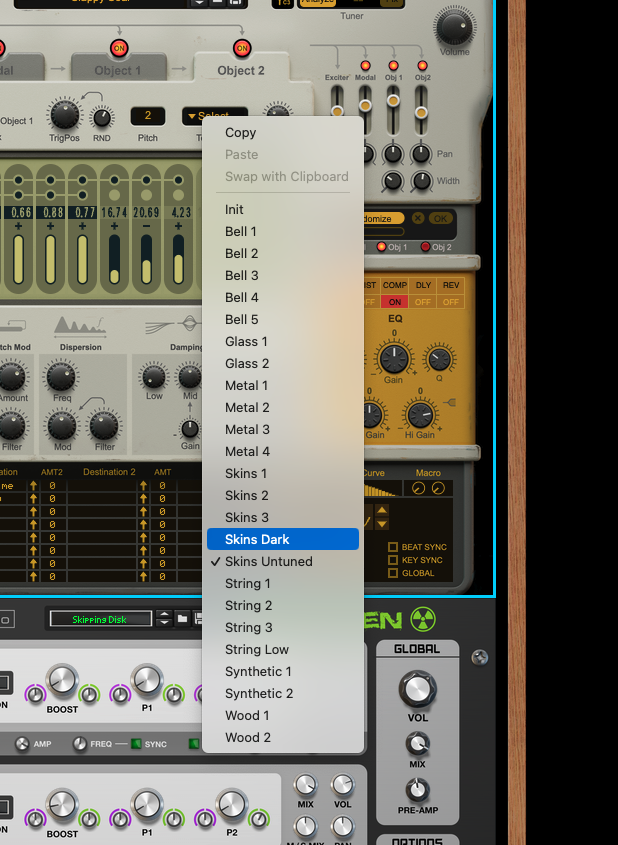Viewport: 618px width, 845px height.
Task: Toggle the Object 2 ON button
Action: 241,48
